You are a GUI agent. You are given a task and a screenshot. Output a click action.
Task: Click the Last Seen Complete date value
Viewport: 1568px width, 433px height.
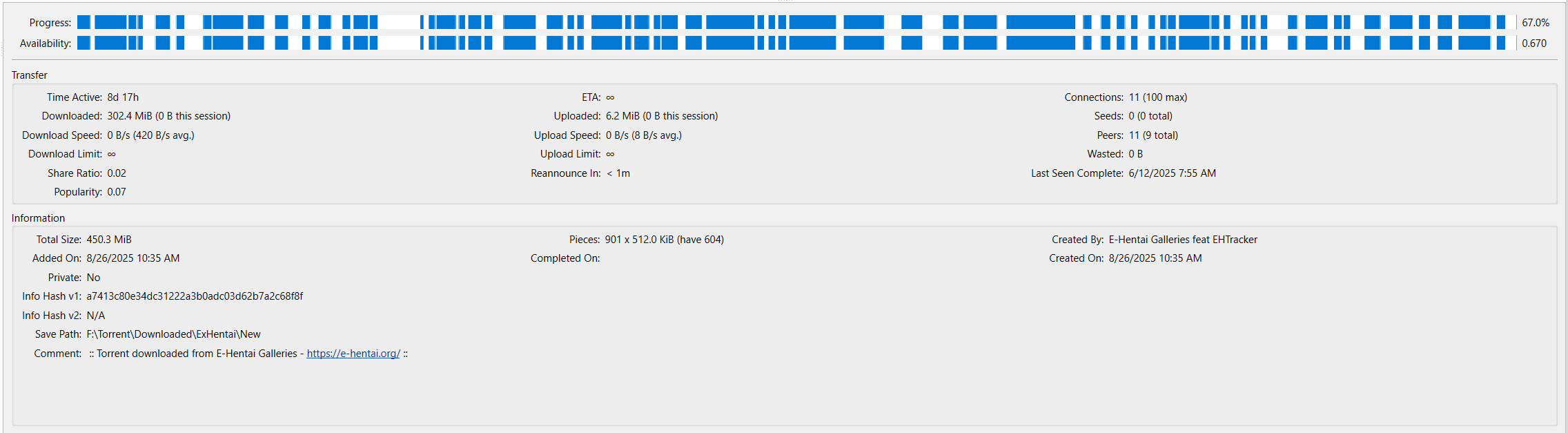click(1173, 173)
